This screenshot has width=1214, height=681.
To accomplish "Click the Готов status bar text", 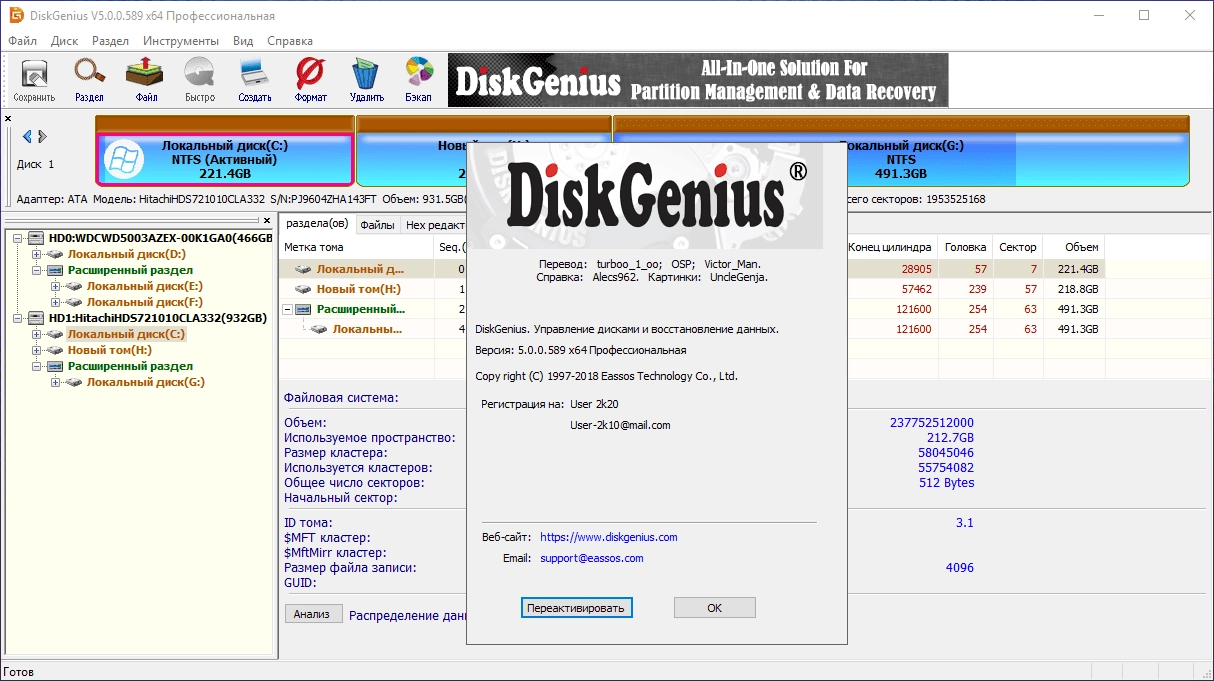I will (x=19, y=672).
